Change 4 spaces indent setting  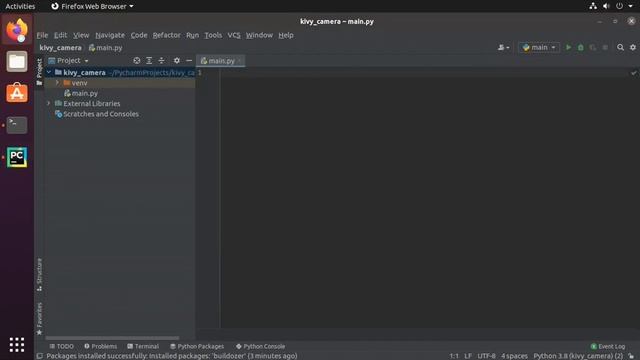click(514, 356)
